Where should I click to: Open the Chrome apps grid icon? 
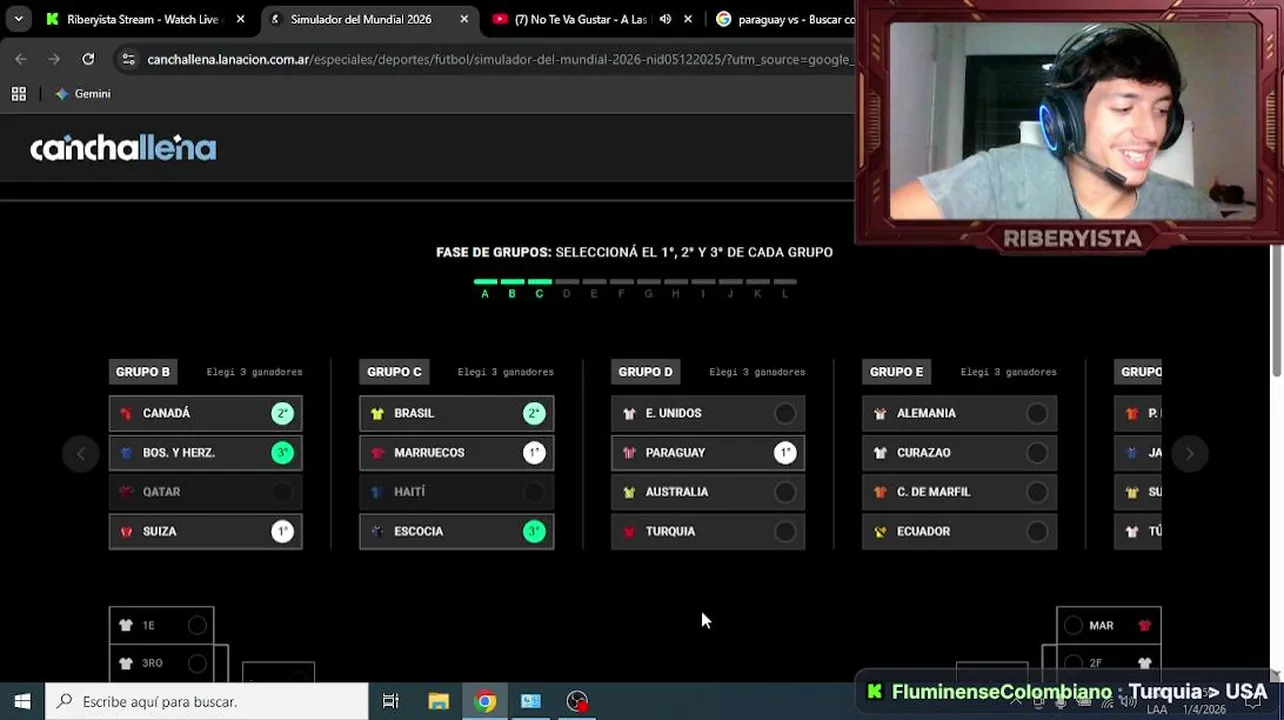(18, 93)
